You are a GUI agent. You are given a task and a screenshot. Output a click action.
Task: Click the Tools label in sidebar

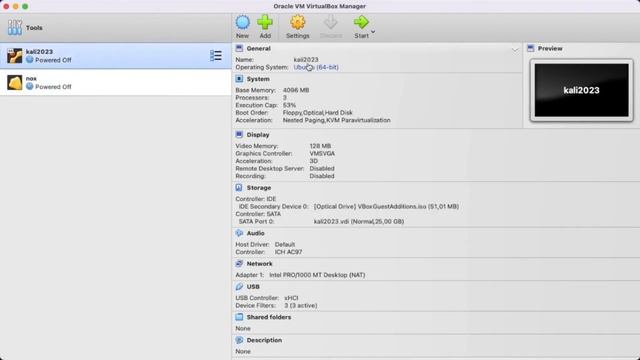click(x=34, y=28)
